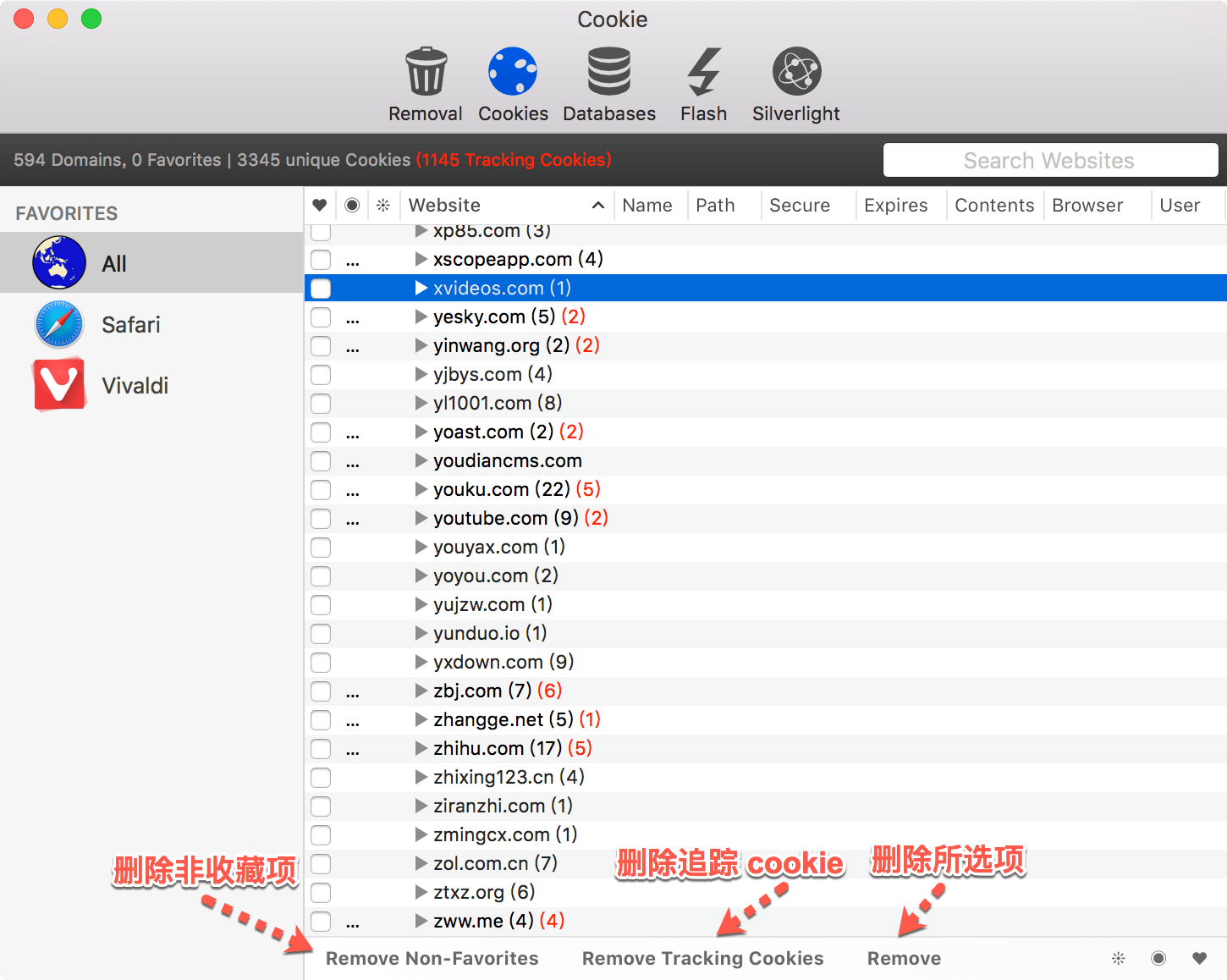The width and height of the screenshot is (1227, 980).
Task: Expand the yjbys.com disclosure triangle
Action: 421,374
